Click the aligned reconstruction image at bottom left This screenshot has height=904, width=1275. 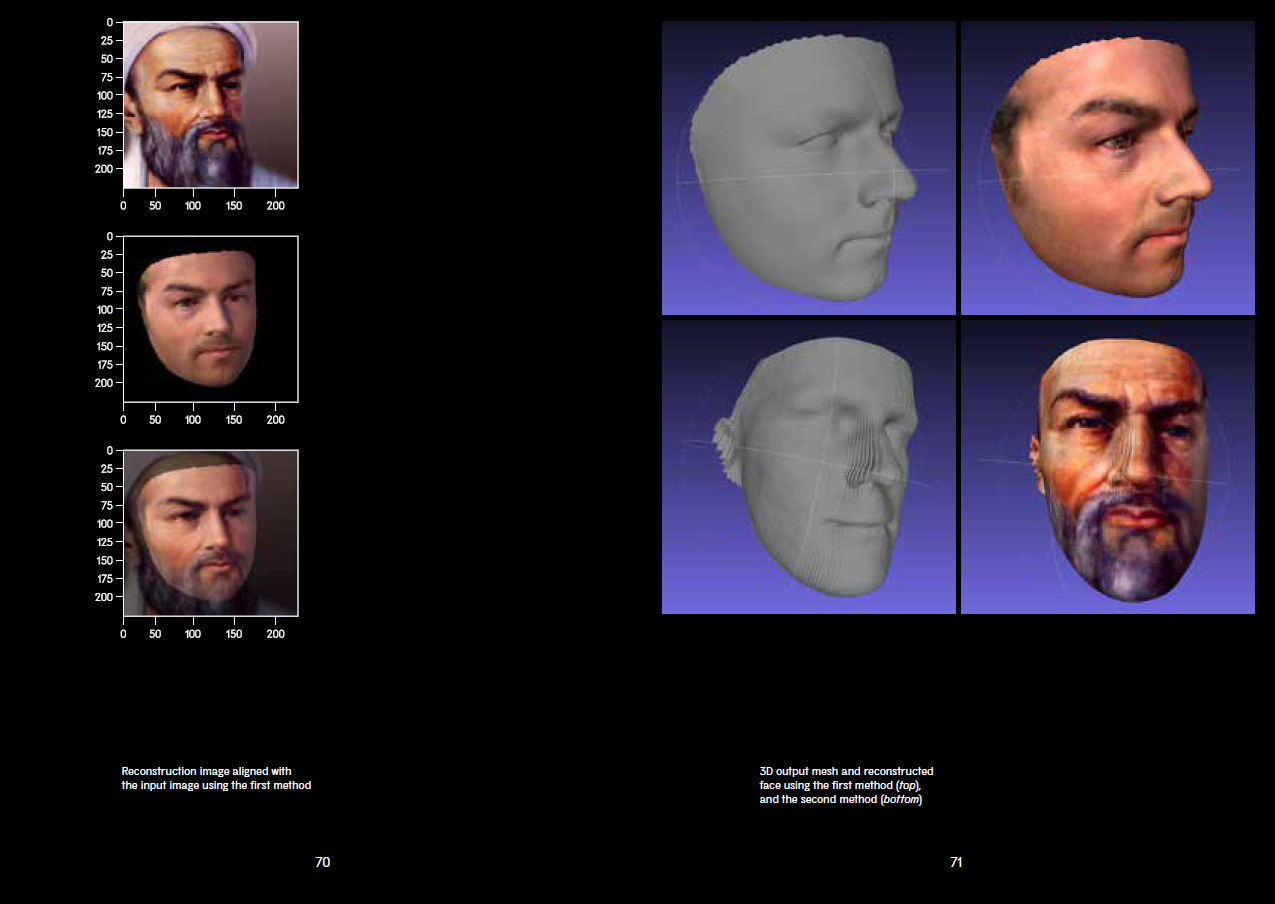[210, 532]
